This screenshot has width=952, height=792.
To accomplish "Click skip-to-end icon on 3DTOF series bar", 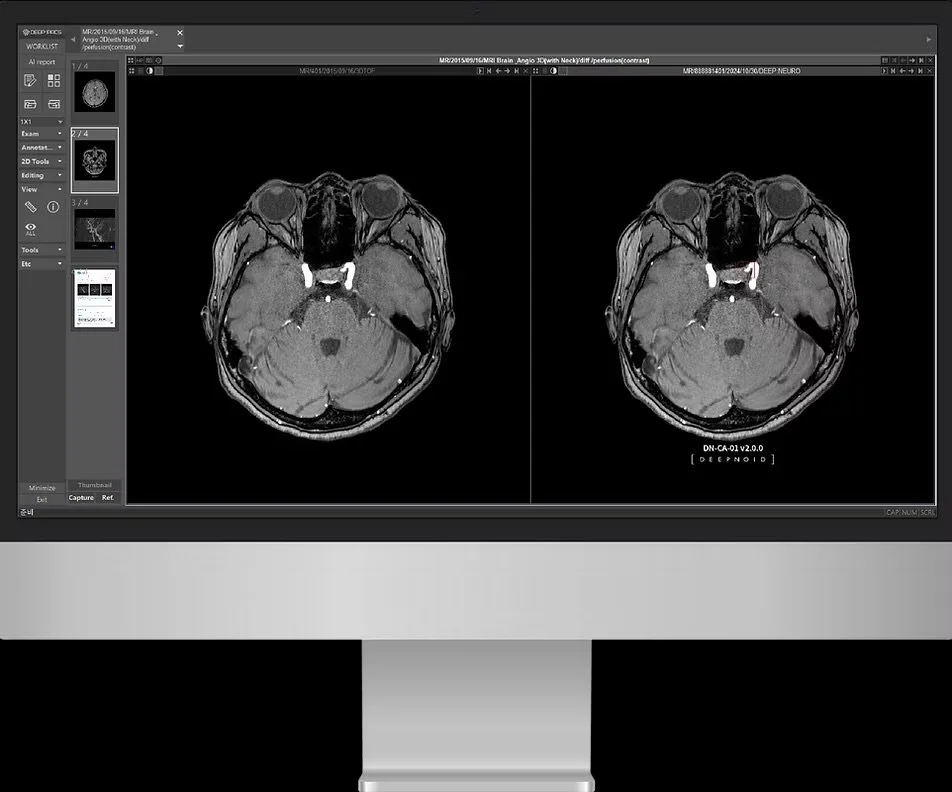I will pos(517,71).
